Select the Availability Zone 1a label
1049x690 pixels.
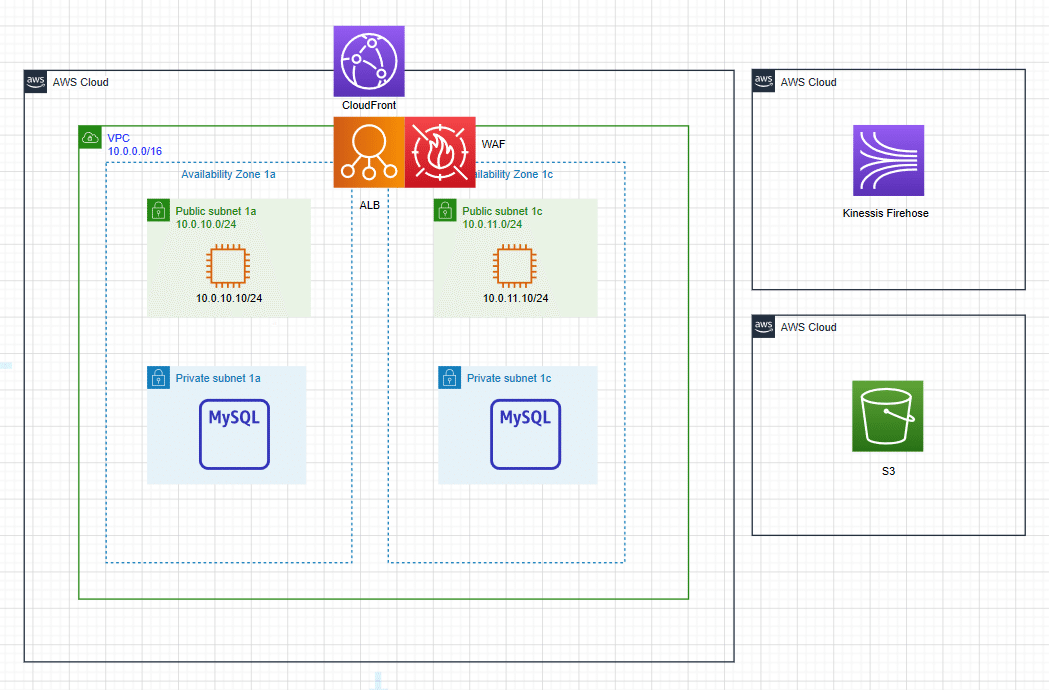coord(228,174)
